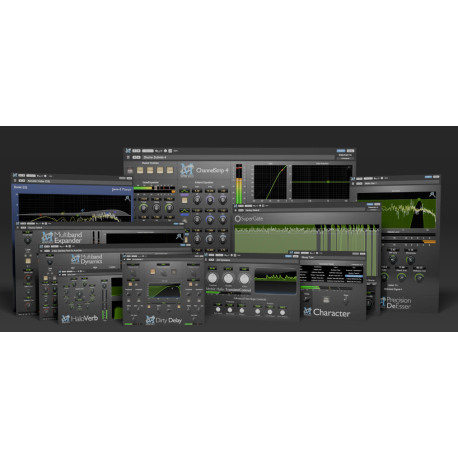Click the Multiband Expander logo icon

pos(47,237)
